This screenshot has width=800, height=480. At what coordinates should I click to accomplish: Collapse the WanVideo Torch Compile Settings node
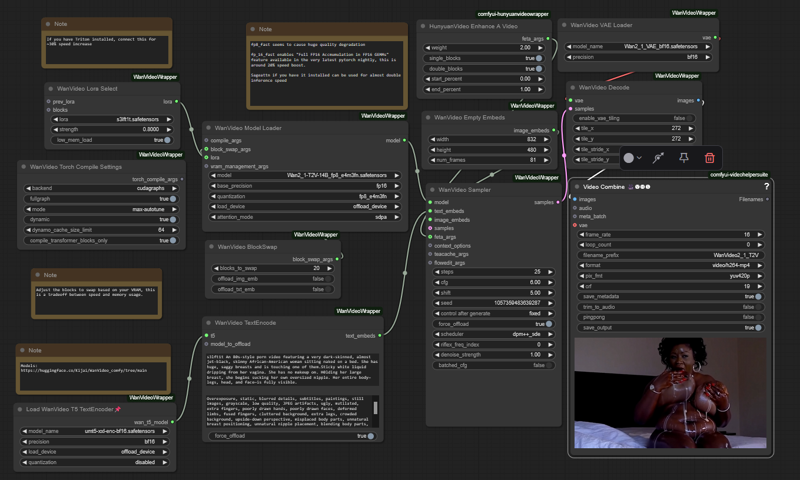tap(24, 167)
